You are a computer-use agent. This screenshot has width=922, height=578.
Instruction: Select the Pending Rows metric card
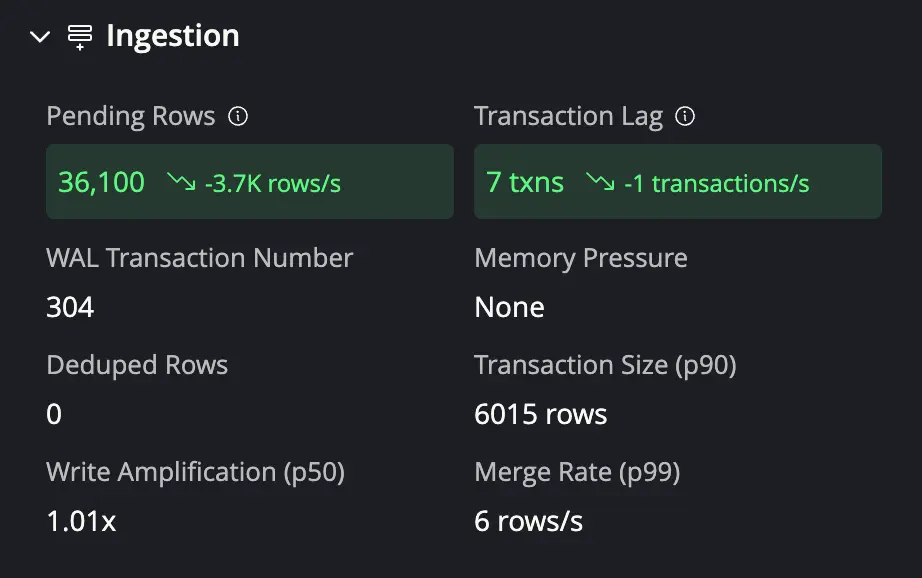click(249, 181)
